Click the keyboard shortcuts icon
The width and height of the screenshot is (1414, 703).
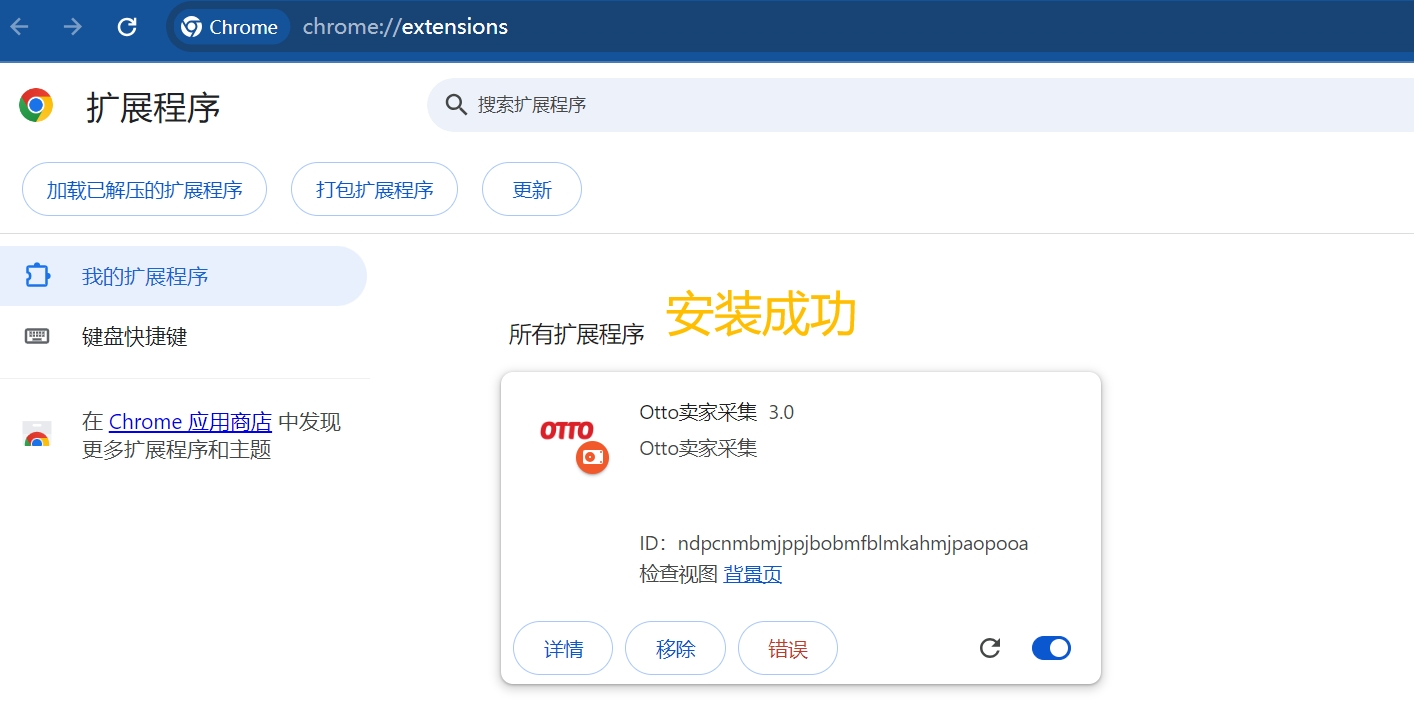[x=37, y=336]
